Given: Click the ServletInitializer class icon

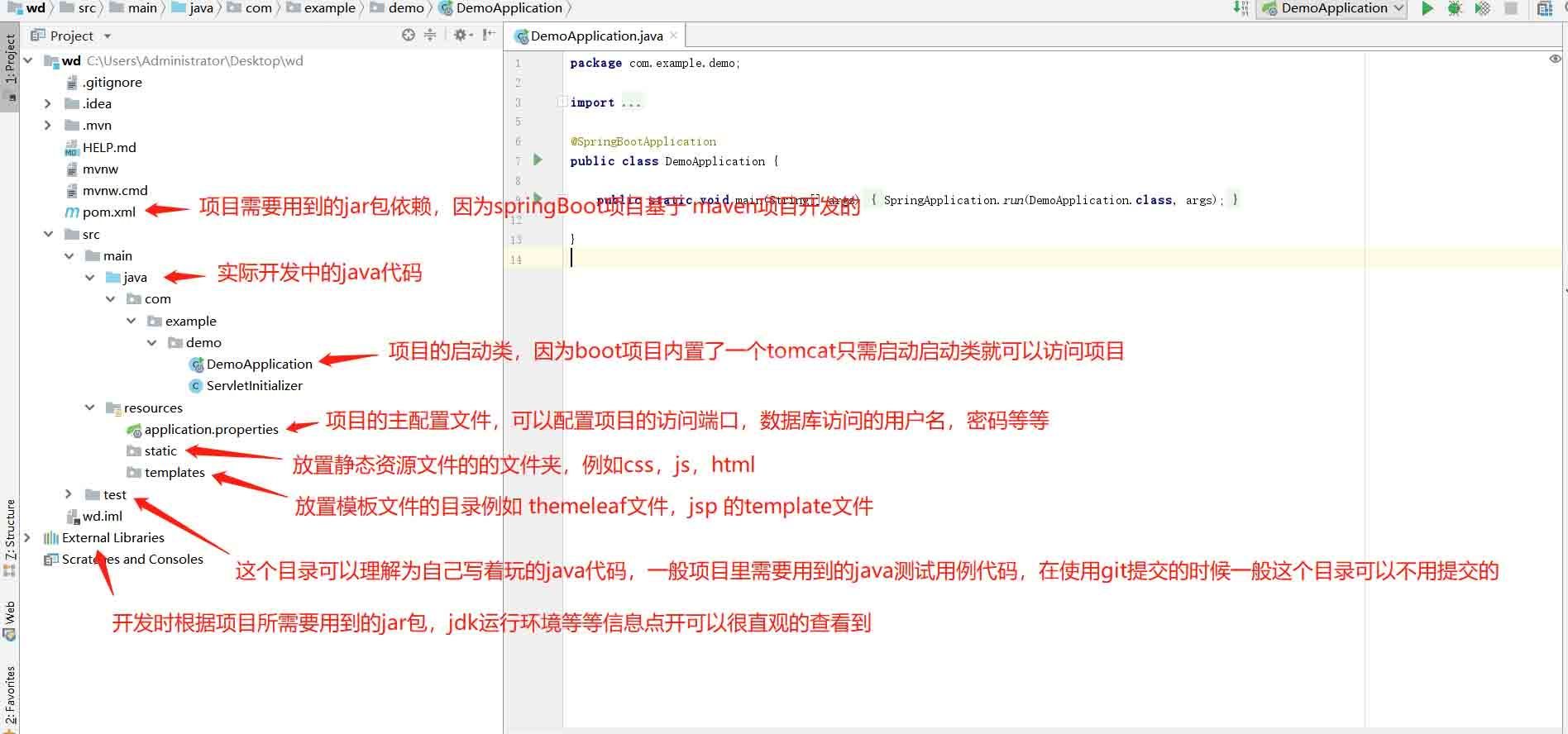Looking at the screenshot, I should (x=196, y=386).
